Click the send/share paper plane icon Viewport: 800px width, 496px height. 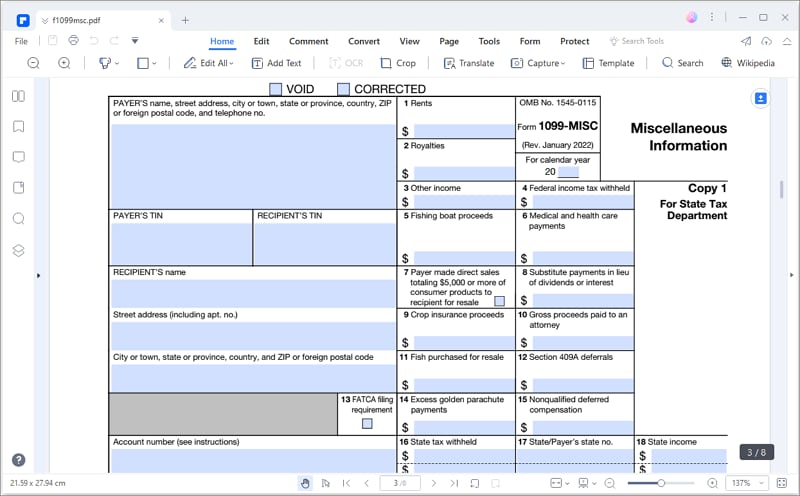(x=746, y=41)
